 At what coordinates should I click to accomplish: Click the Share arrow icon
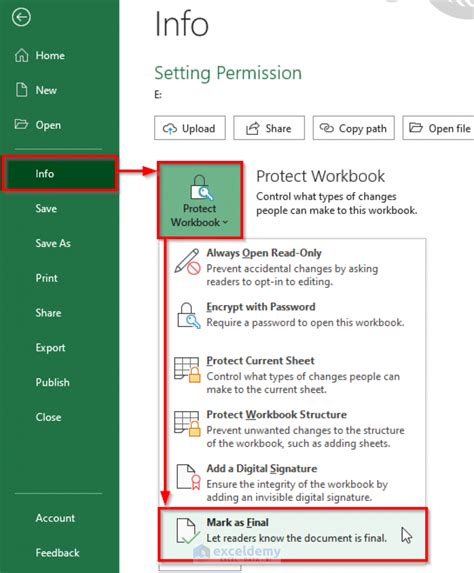253,128
